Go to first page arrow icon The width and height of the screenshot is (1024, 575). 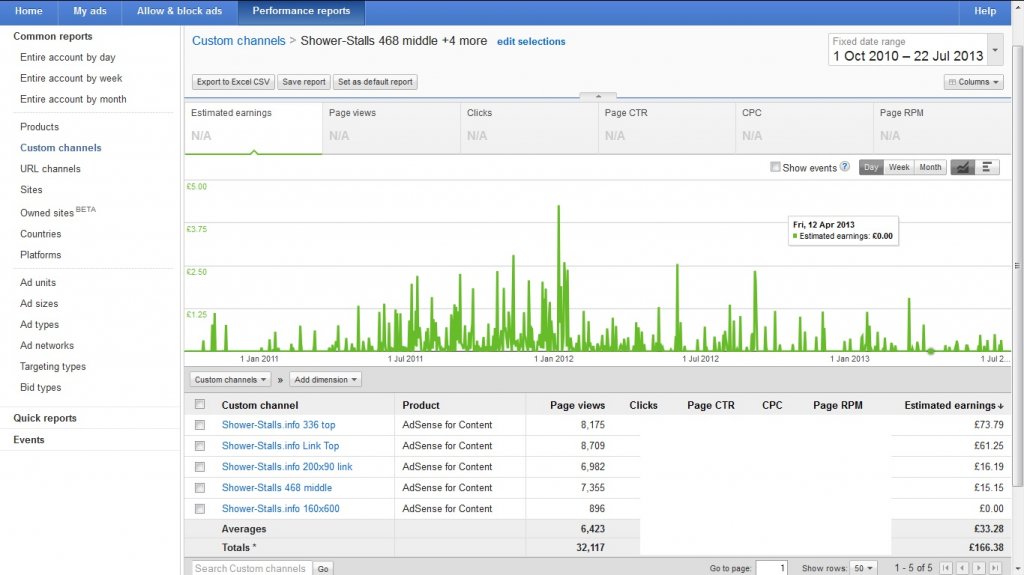click(x=945, y=568)
